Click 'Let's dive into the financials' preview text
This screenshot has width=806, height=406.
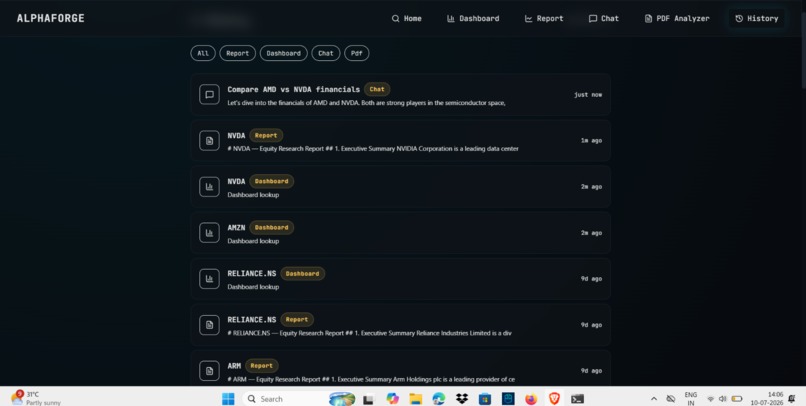click(x=366, y=103)
